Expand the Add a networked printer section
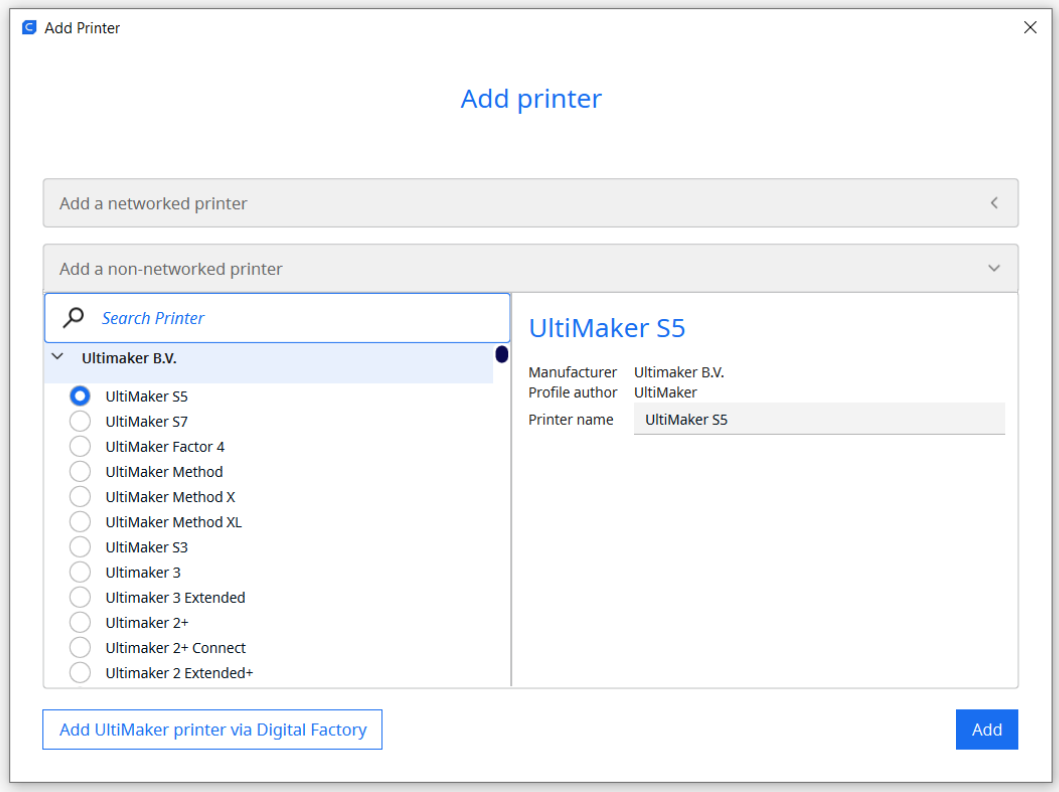Viewport: 1059px width, 792px height. coord(530,203)
